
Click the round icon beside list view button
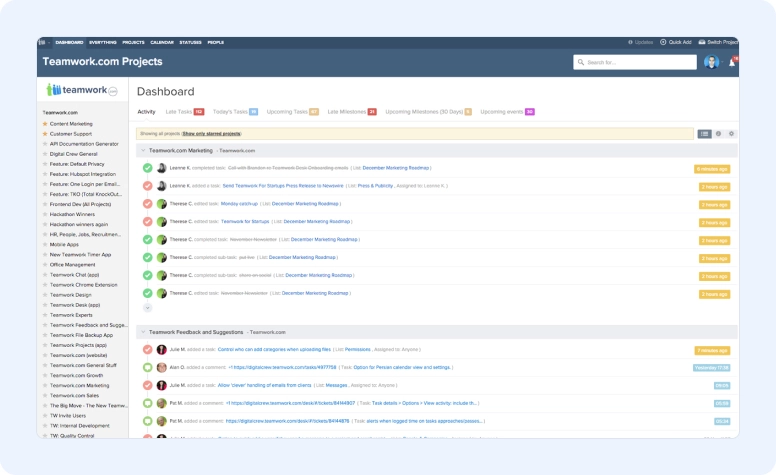(718, 134)
